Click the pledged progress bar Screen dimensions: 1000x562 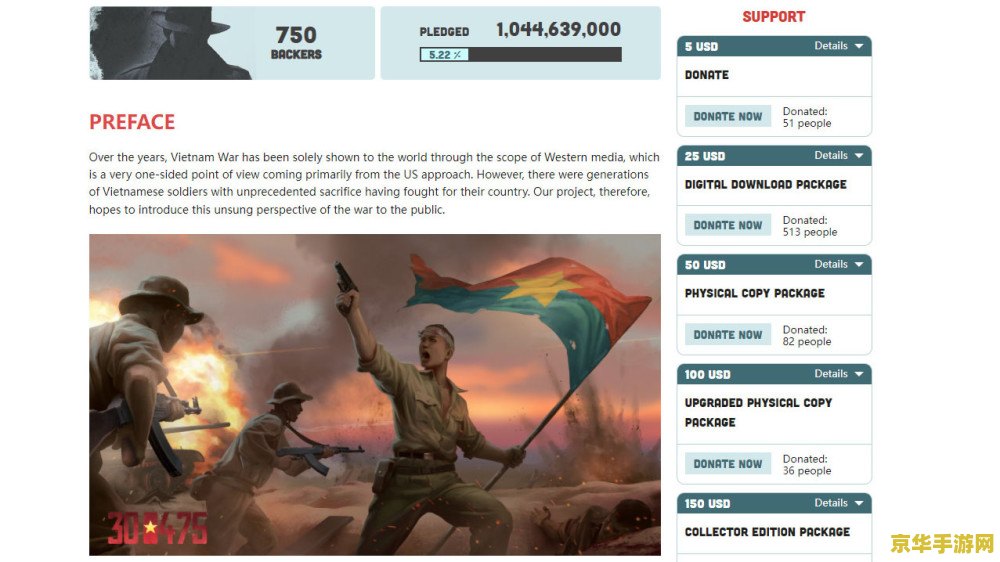[520, 55]
